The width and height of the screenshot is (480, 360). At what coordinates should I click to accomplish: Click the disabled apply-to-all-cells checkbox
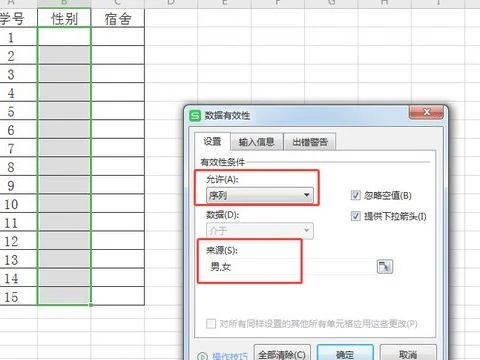pyautogui.click(x=211, y=323)
